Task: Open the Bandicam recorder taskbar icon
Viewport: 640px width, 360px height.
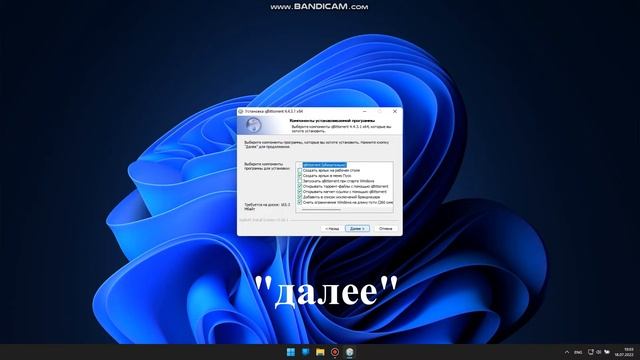Action: (335, 352)
